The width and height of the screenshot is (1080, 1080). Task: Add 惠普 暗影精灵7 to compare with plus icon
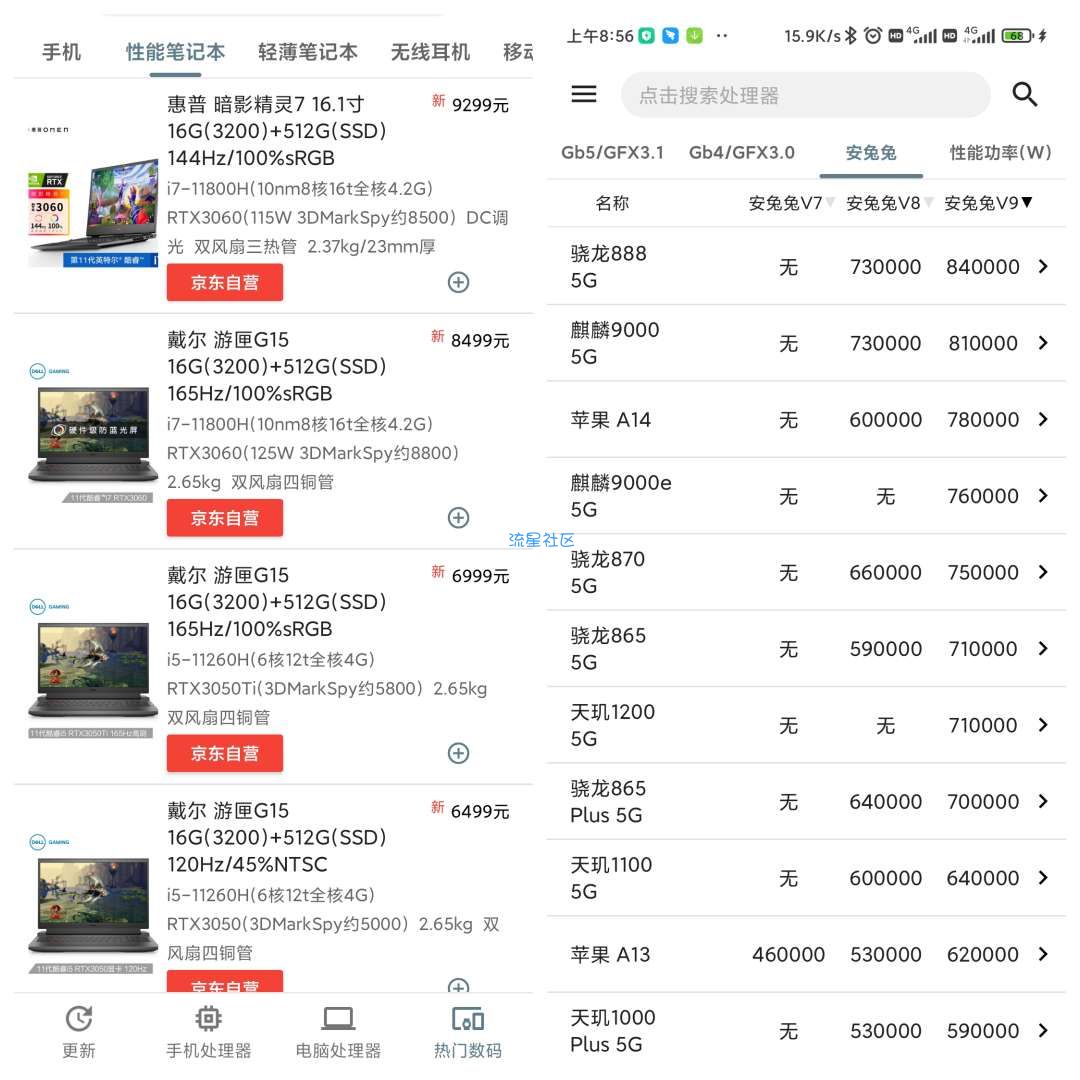tap(458, 282)
